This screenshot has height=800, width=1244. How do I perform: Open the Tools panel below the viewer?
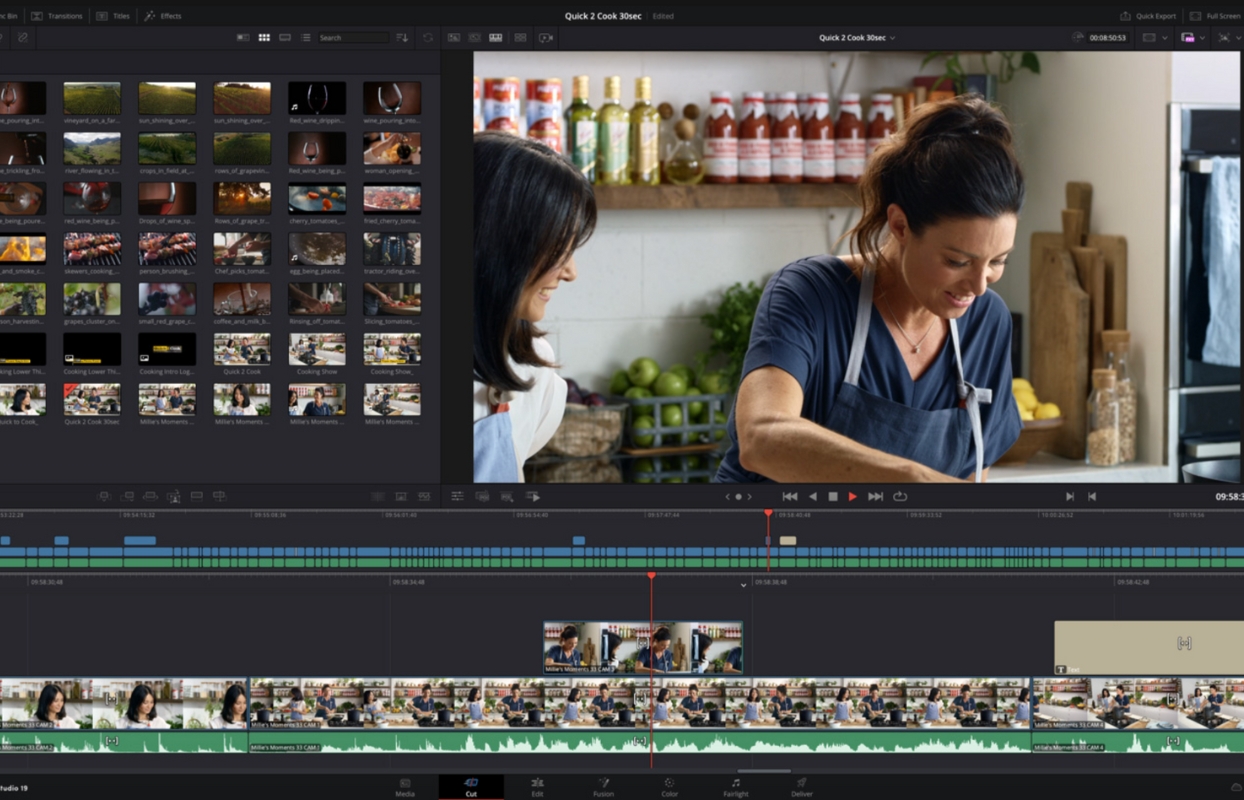click(456, 496)
